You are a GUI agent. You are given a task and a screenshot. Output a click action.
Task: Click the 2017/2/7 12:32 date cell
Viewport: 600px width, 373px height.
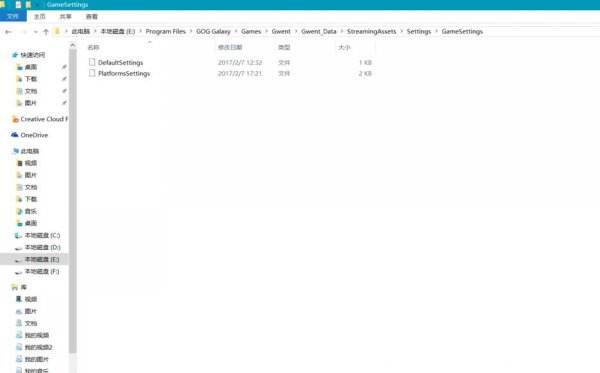pyautogui.click(x=240, y=62)
